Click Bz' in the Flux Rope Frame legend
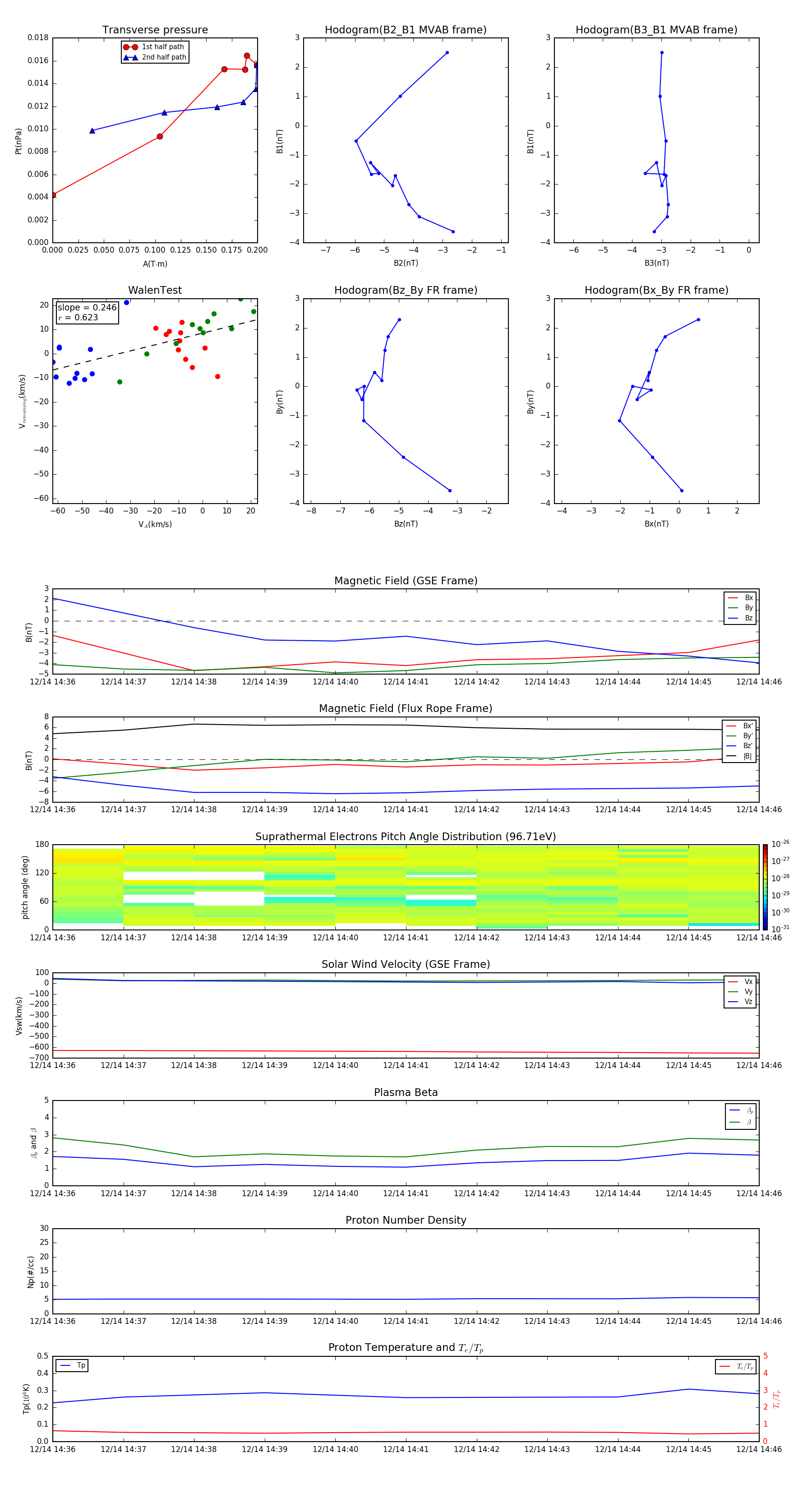This screenshot has width=812, height=1489. pos(739,746)
